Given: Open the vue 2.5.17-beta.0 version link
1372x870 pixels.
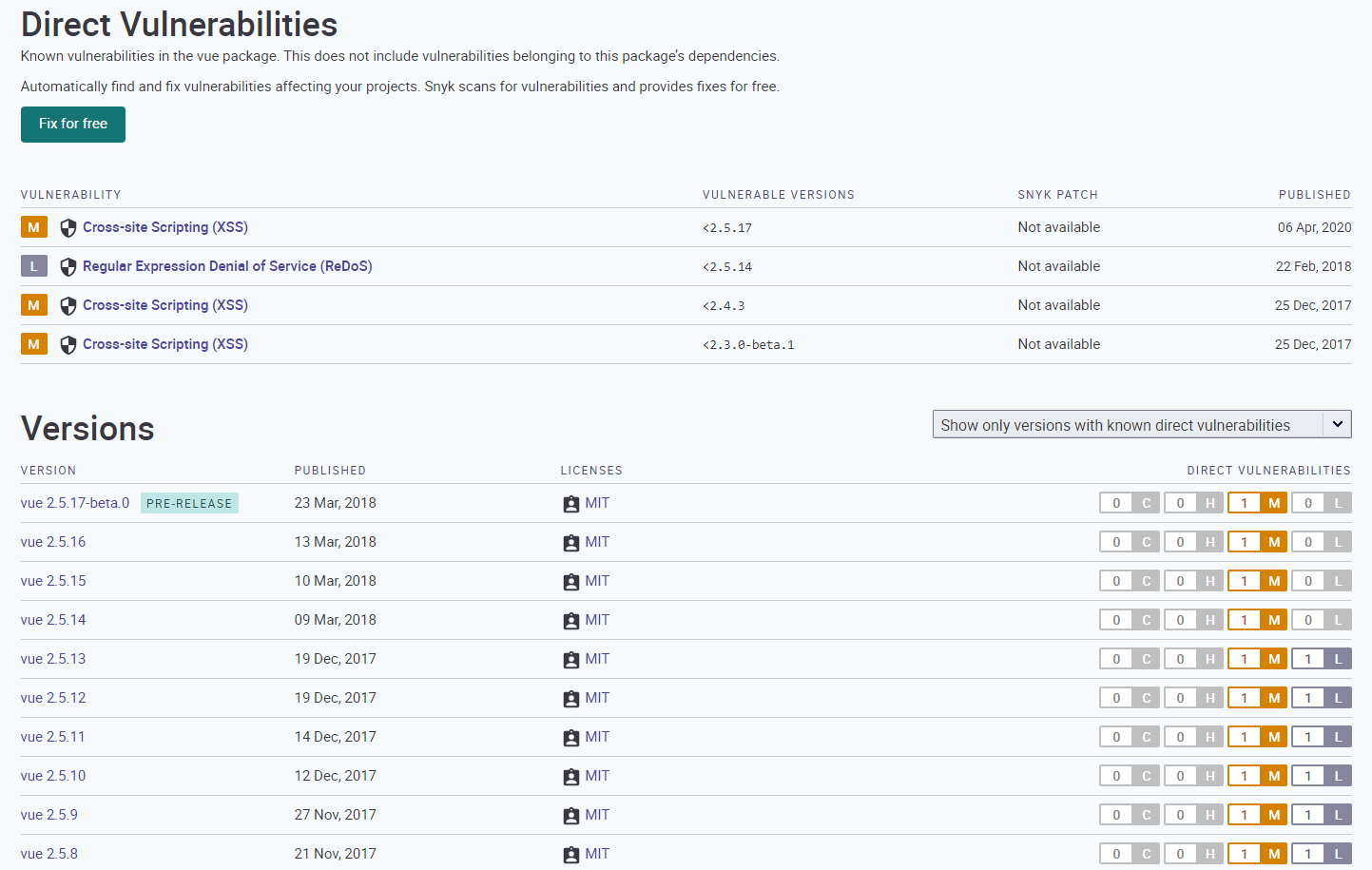Looking at the screenshot, I should 75,503.
